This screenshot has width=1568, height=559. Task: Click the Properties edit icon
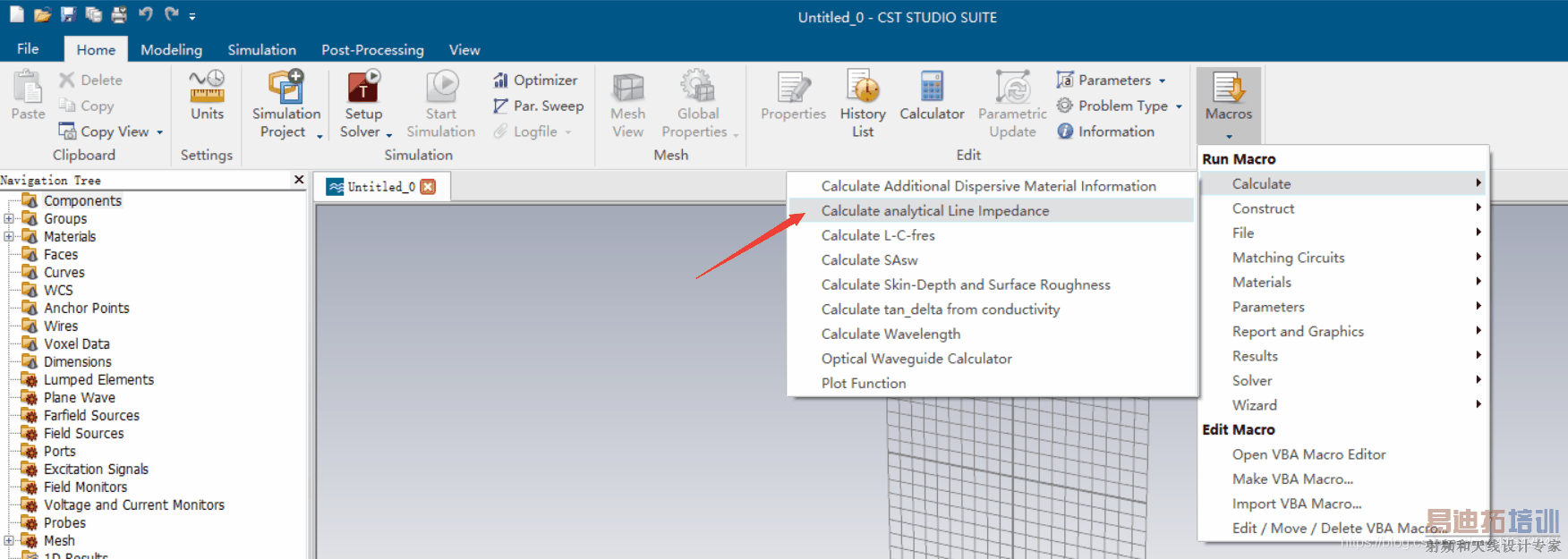pyautogui.click(x=793, y=88)
